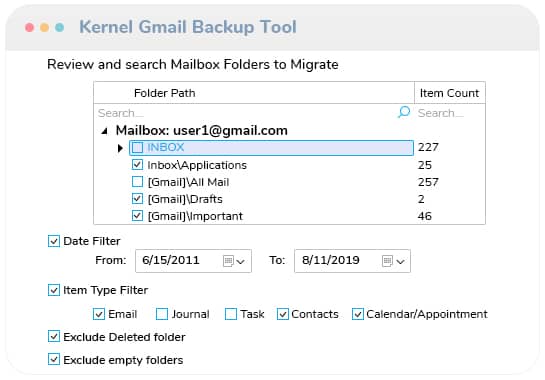Uncheck the Calendar/Appointment item type
The image size is (545, 380).
[358, 314]
